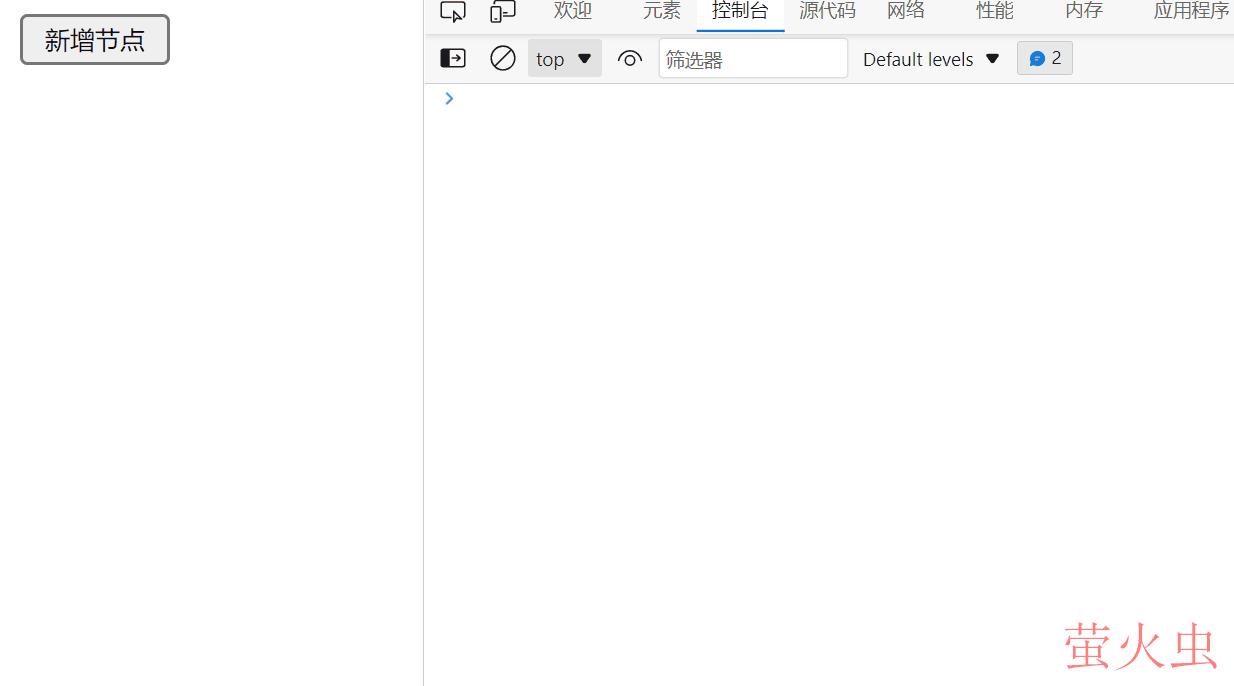
Task: Click the inspect element picker icon
Action: point(453,12)
